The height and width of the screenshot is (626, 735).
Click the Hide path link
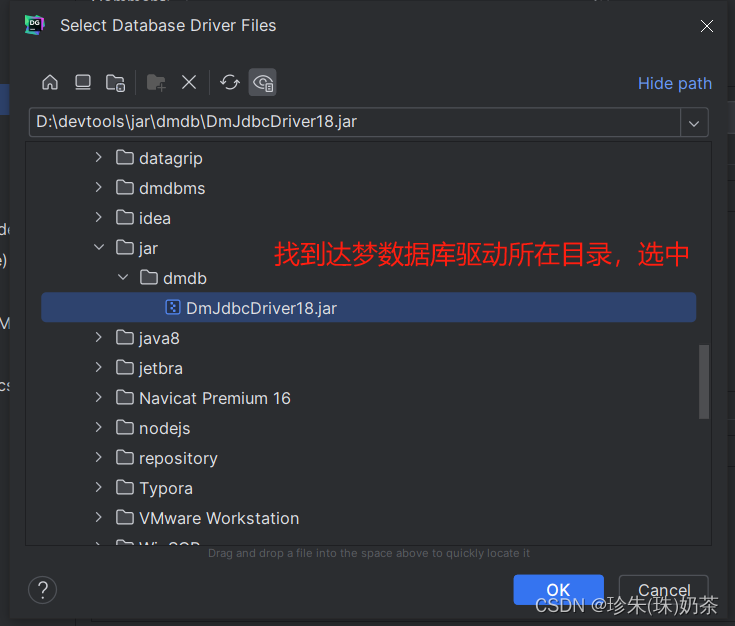tap(675, 83)
